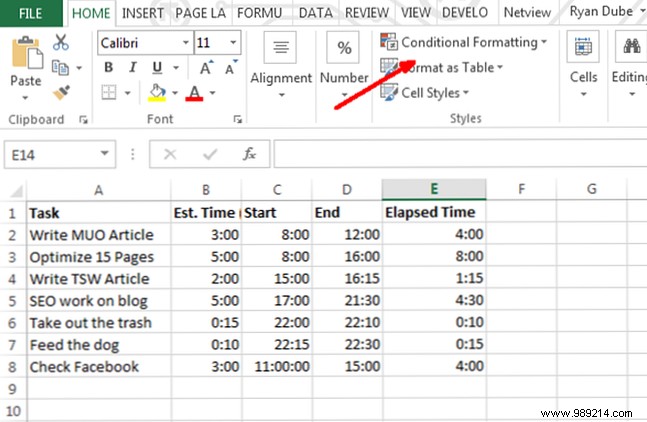Switch to the VIEW tab
647x422 pixels.
(x=416, y=13)
